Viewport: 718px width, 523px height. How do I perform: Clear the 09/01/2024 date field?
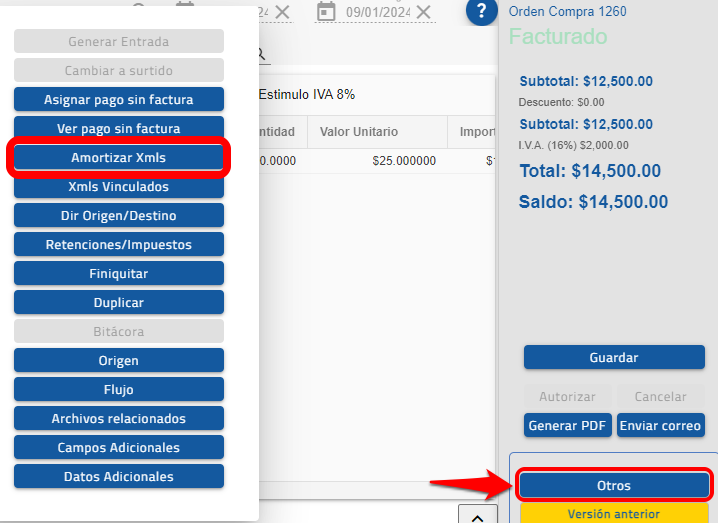pos(424,12)
